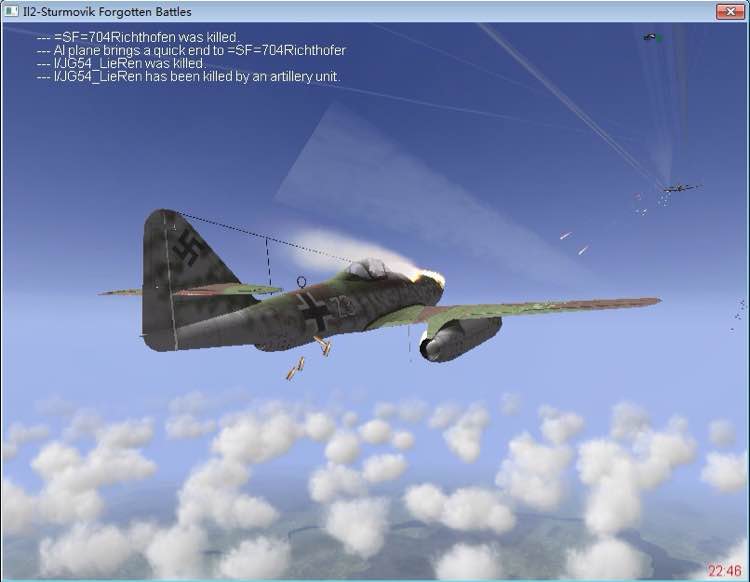Viewport: 750px width, 582px height.
Task: Click the "AI plane brings a quick end" message
Action: click(191, 50)
